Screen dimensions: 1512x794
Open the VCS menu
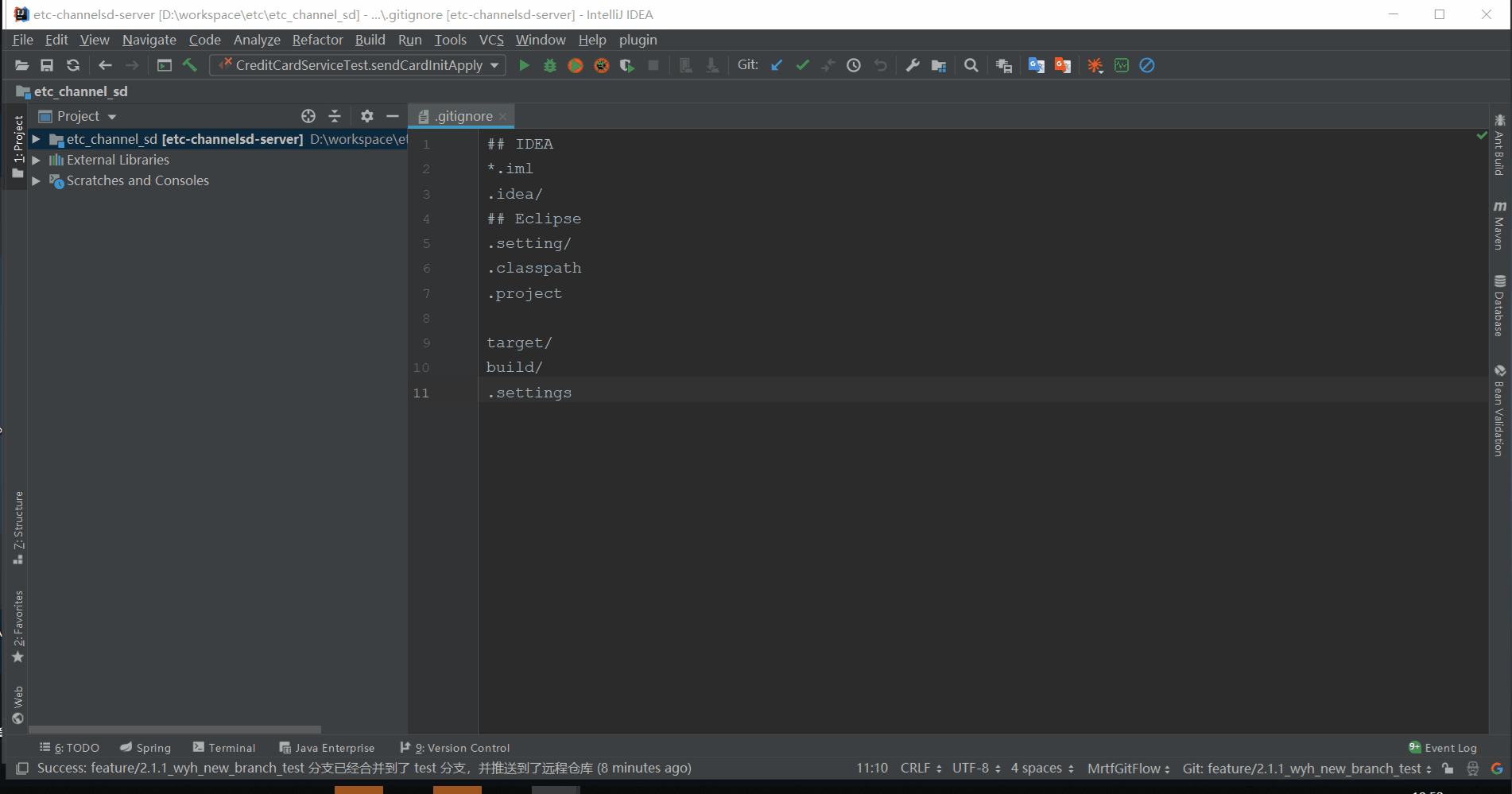(x=490, y=40)
